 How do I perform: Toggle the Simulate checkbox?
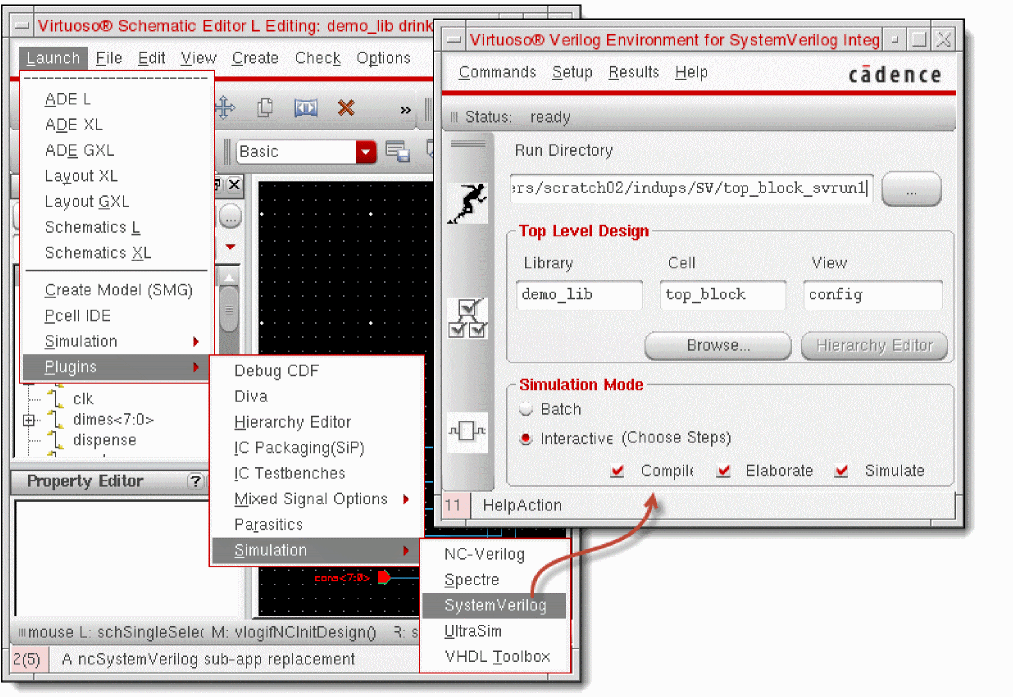[x=841, y=471]
